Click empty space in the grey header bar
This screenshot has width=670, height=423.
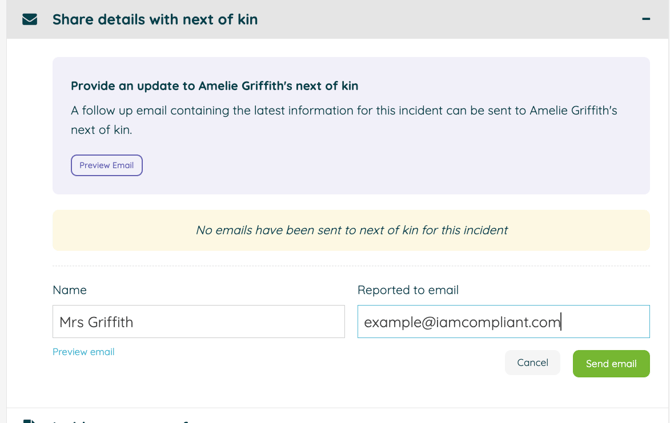[x=450, y=19]
